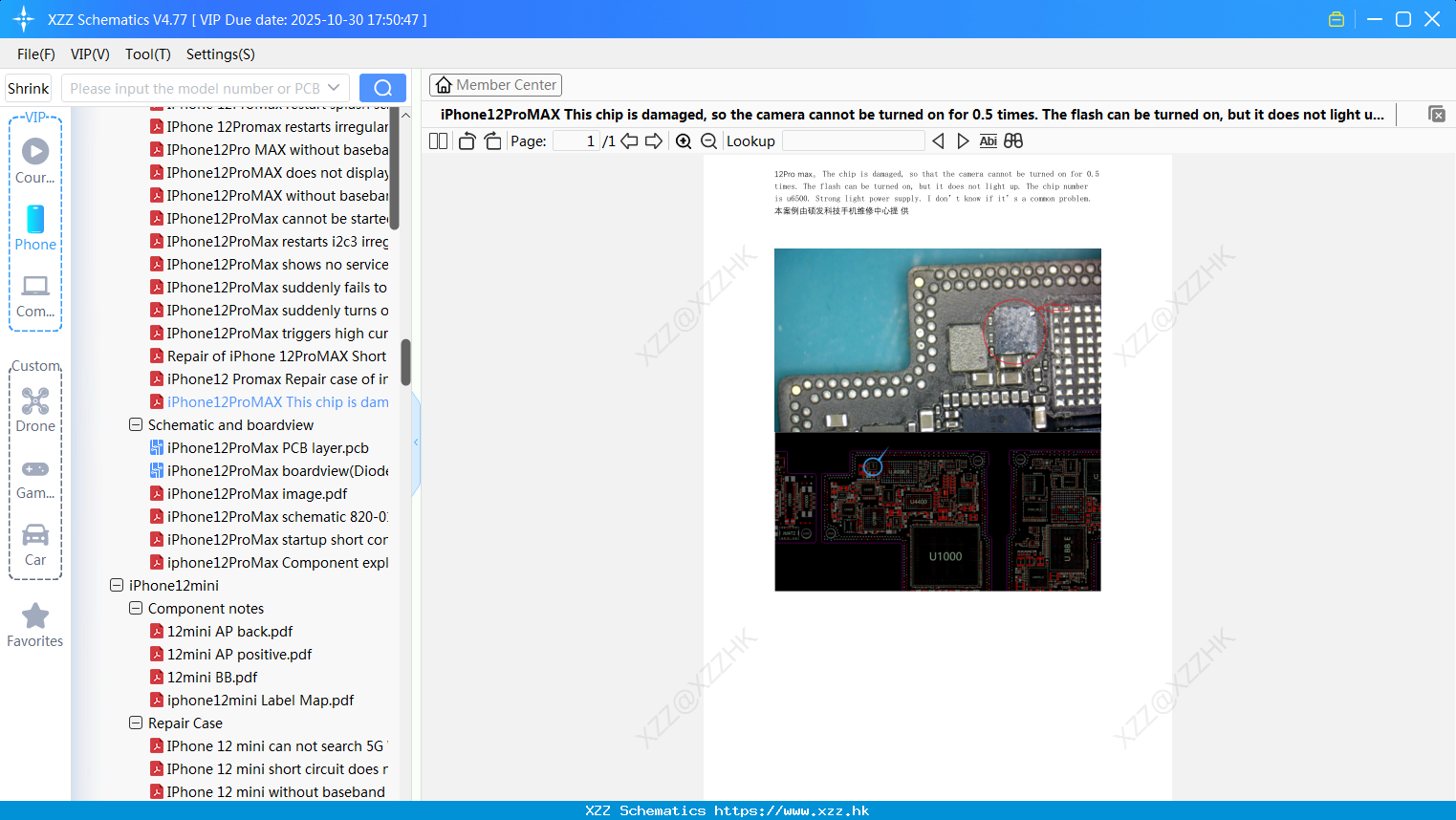Open Member Center
This screenshot has width=1456, height=820.
pyautogui.click(x=495, y=85)
